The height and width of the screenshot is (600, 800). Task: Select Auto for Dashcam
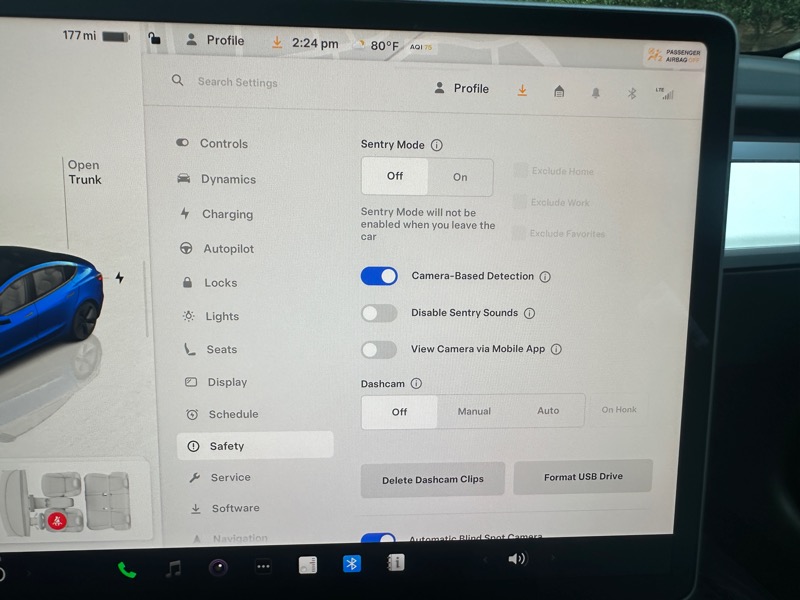pyautogui.click(x=548, y=411)
